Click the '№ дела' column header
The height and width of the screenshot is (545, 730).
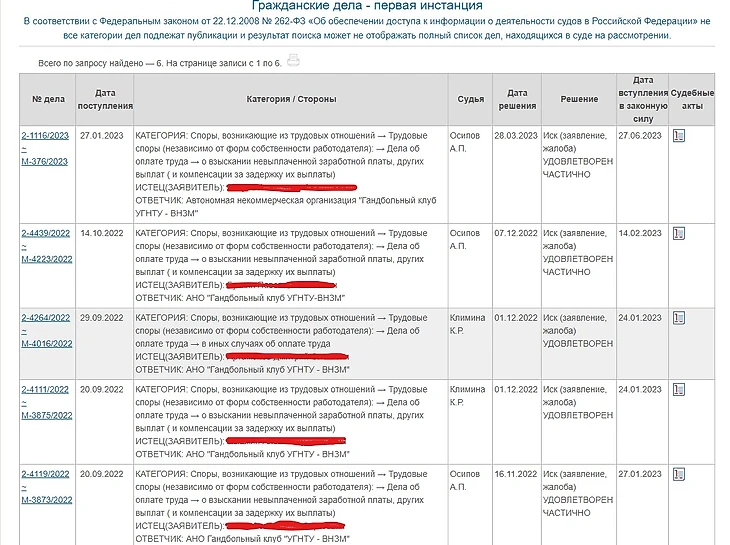tap(48, 99)
